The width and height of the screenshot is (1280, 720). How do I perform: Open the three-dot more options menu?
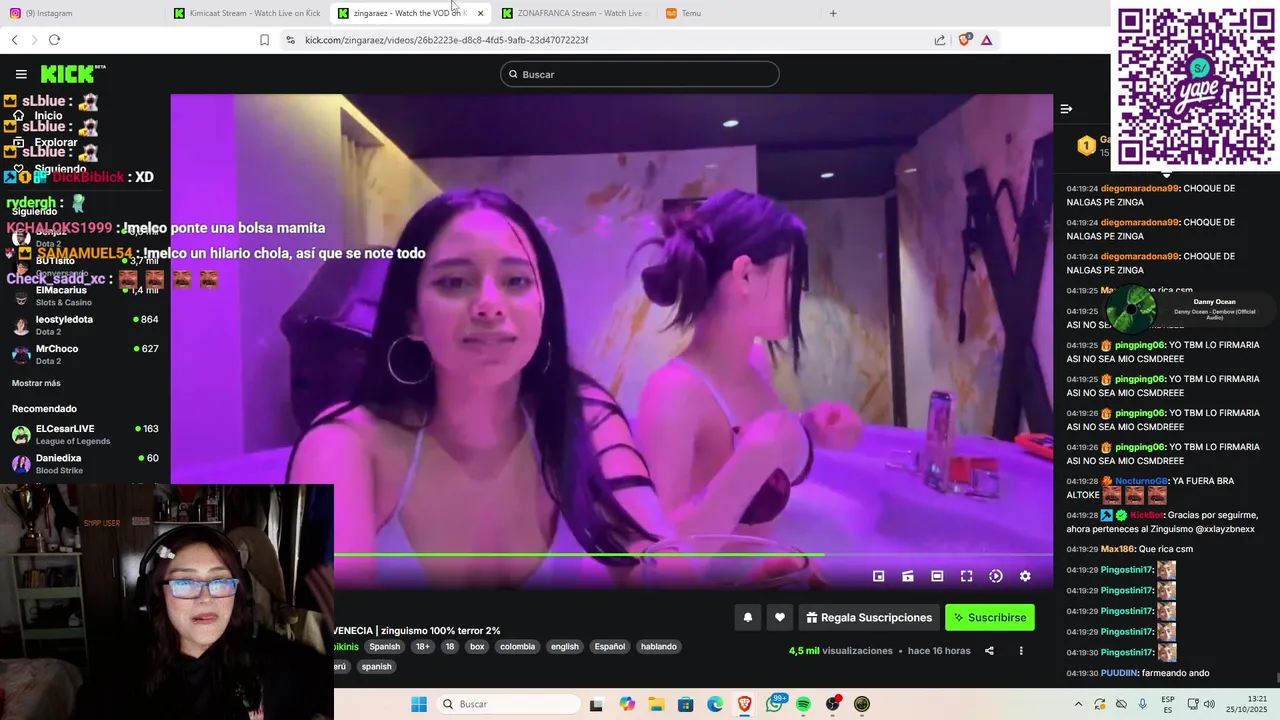(1021, 651)
